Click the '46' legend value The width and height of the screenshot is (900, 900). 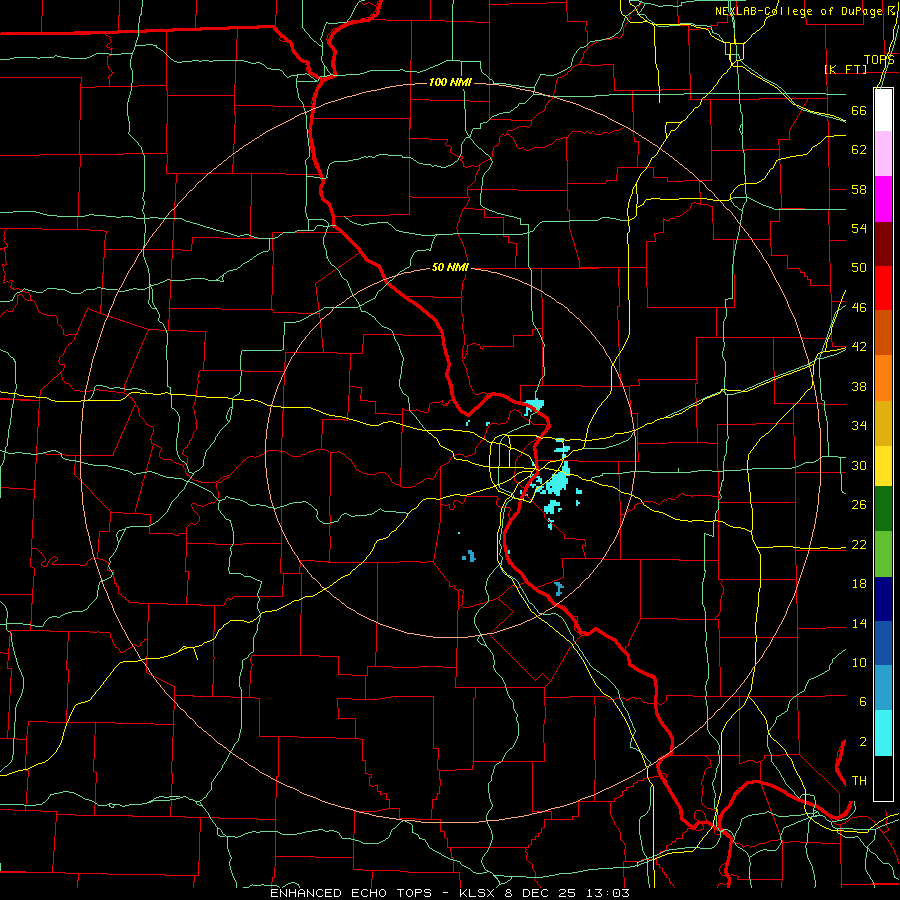coord(859,307)
